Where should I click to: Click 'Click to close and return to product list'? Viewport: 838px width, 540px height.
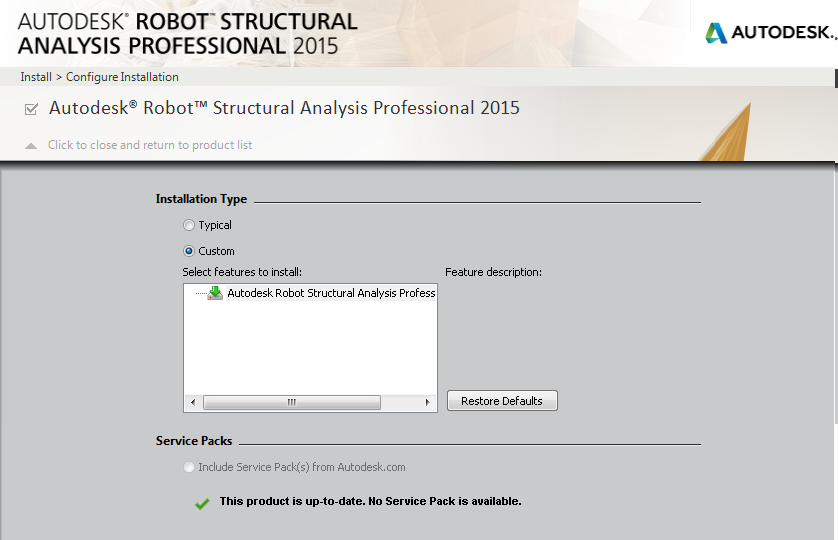point(150,145)
